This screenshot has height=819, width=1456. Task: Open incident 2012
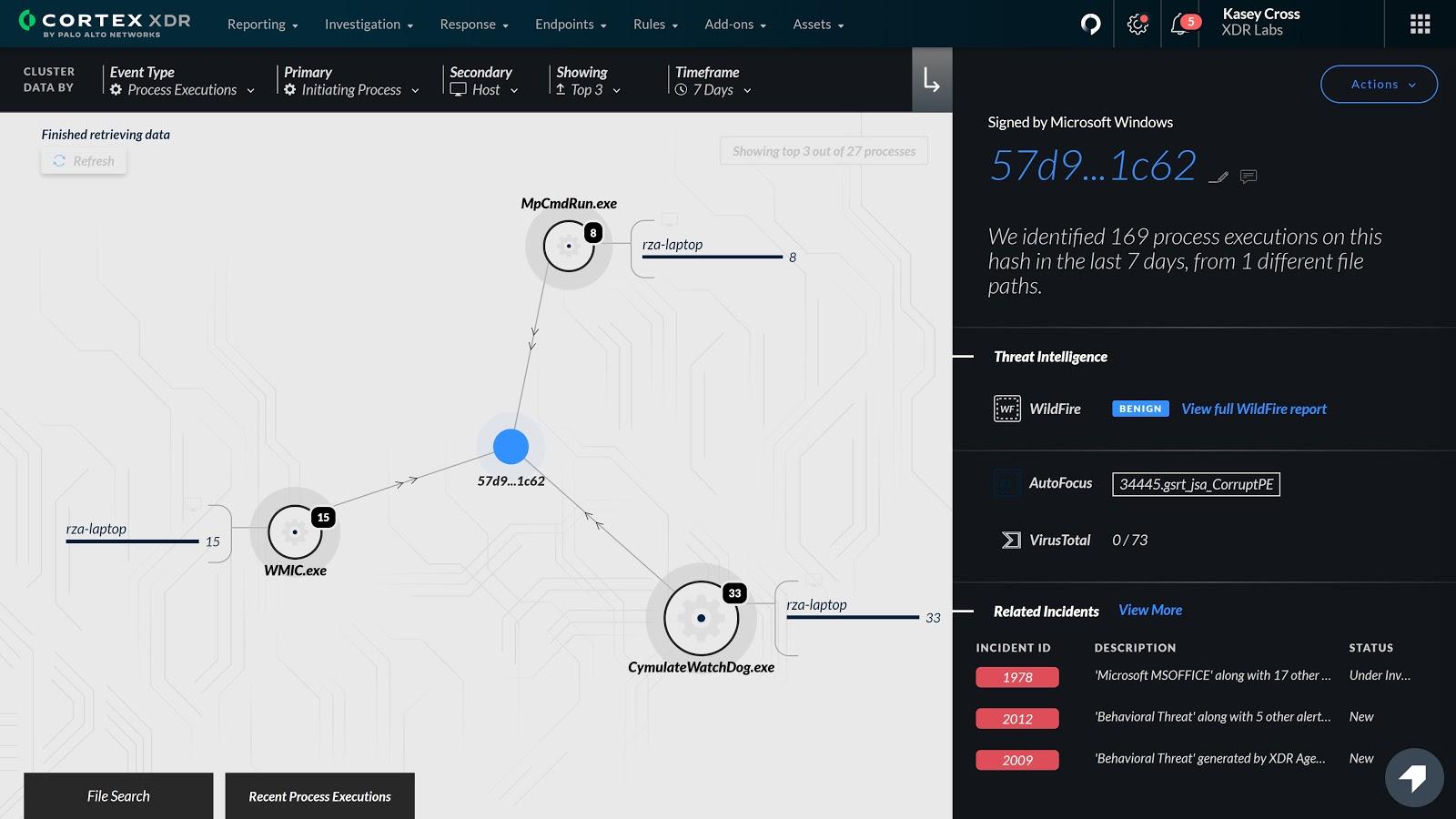[1017, 719]
